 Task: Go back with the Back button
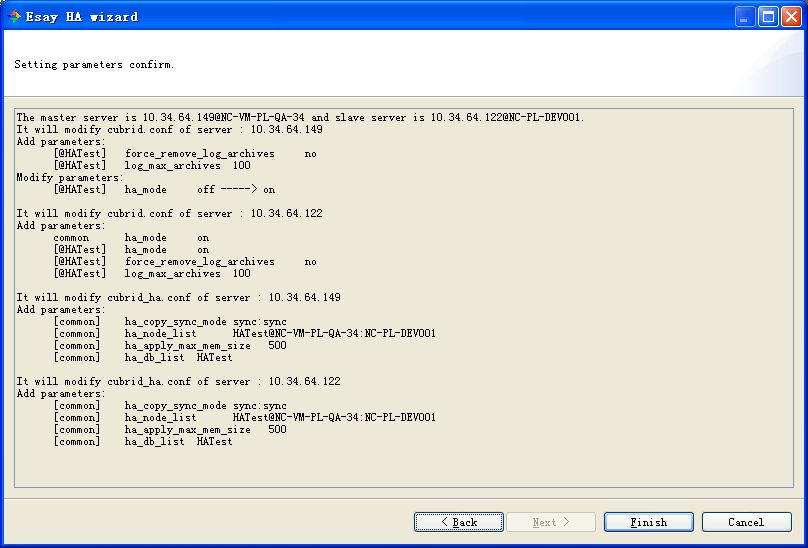(459, 522)
